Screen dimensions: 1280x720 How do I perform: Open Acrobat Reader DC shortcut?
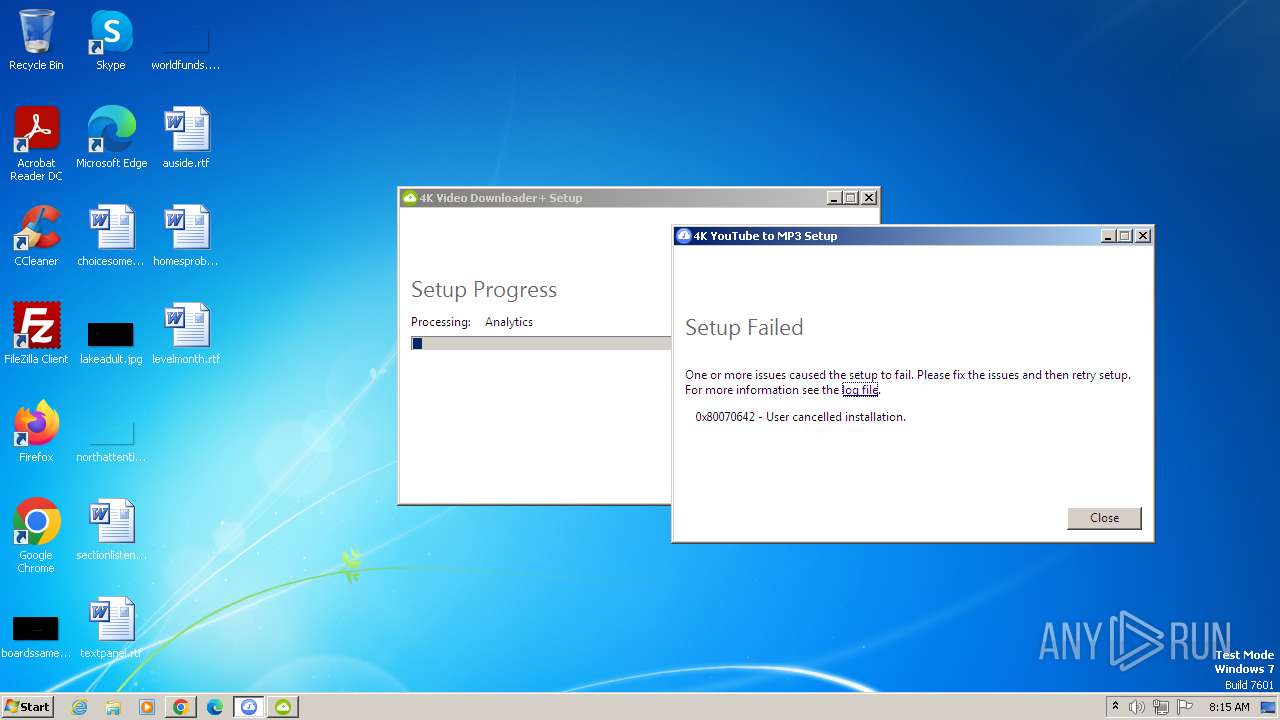pos(36,144)
